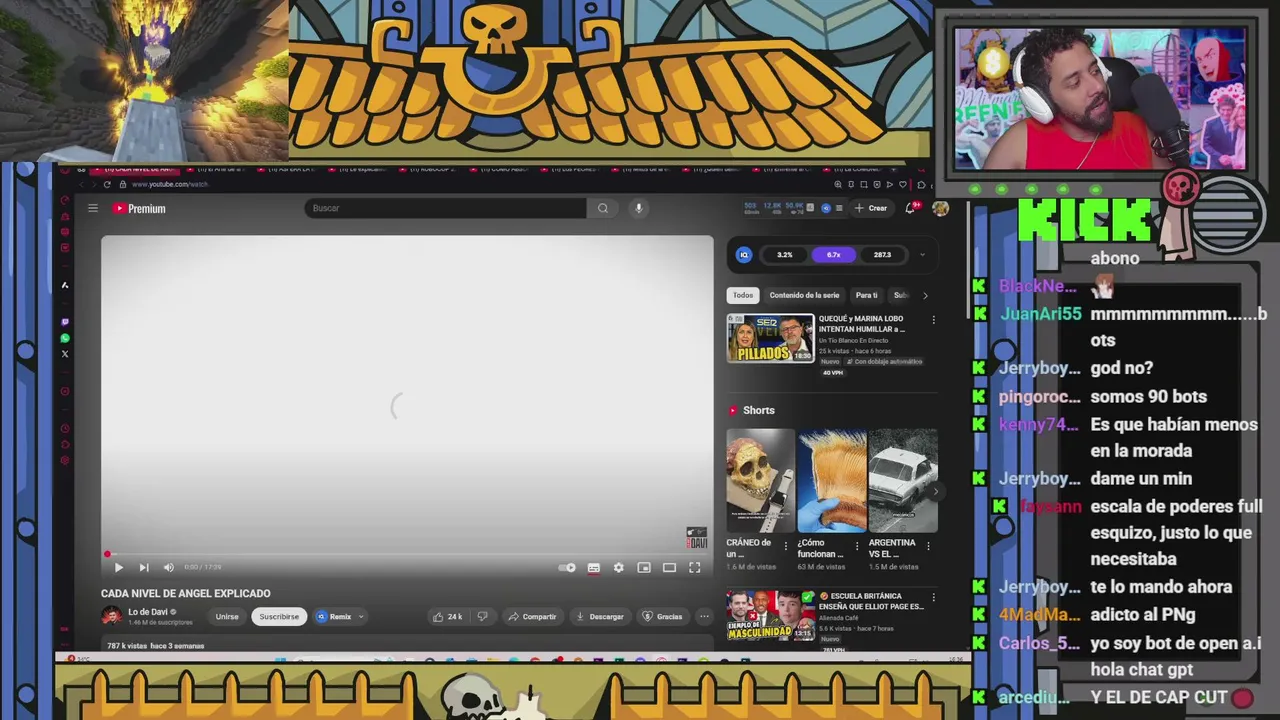Click the red CAP CUT emote in chat

(x=1242, y=698)
